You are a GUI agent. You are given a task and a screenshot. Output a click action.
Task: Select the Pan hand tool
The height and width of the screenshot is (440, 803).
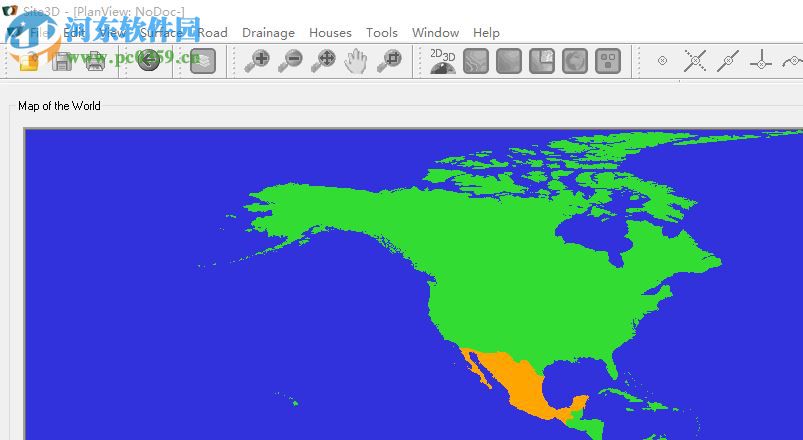click(x=355, y=61)
